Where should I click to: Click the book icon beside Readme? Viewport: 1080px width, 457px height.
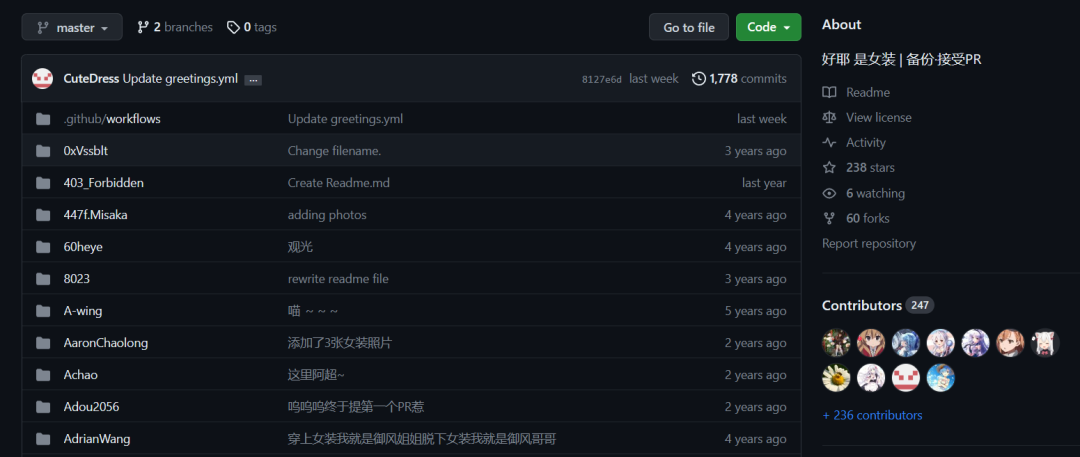[x=829, y=92]
